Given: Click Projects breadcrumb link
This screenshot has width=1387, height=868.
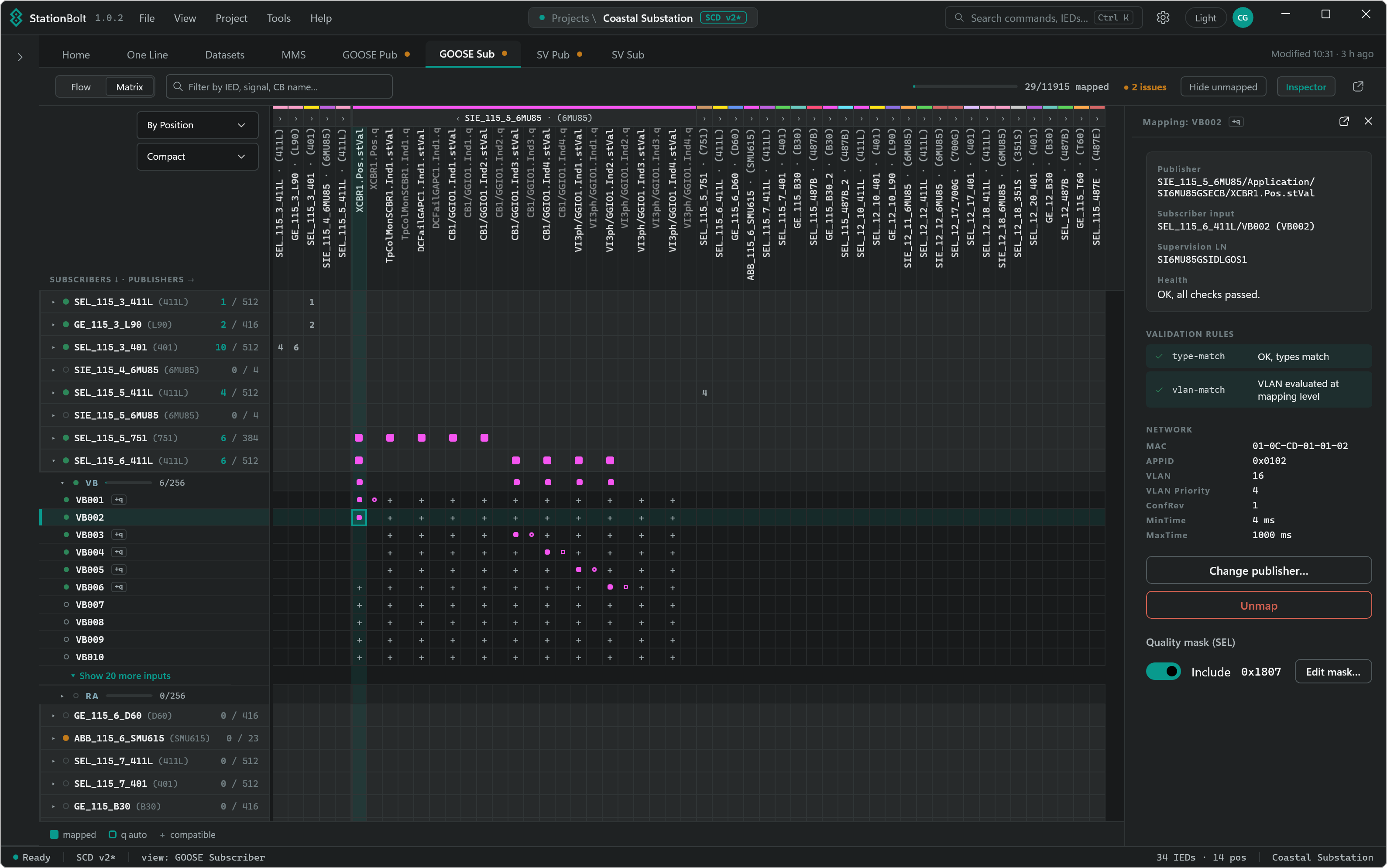Looking at the screenshot, I should 570,18.
